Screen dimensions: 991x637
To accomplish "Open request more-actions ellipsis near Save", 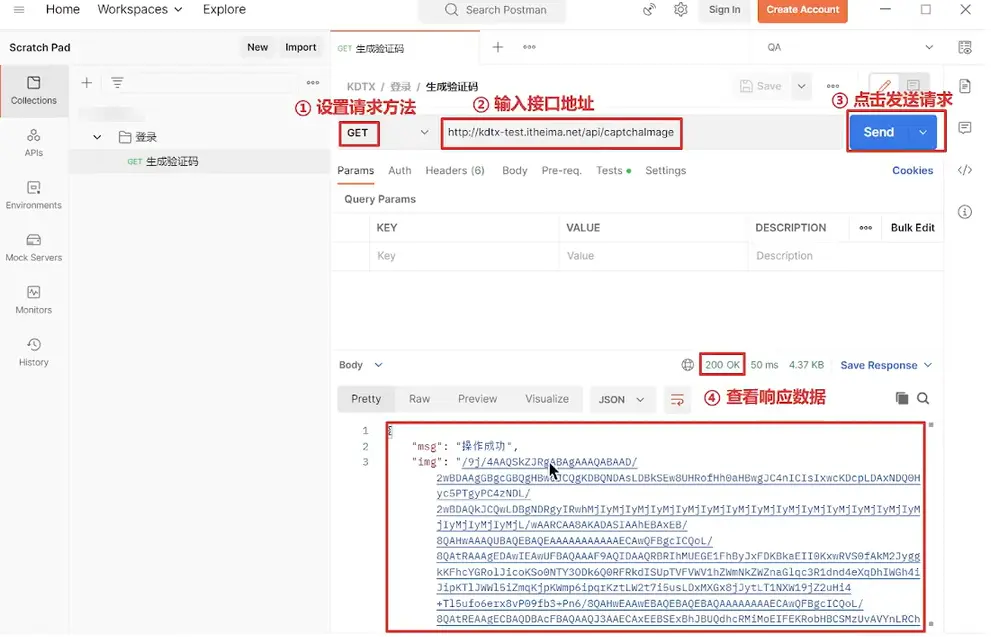I will [x=833, y=87].
